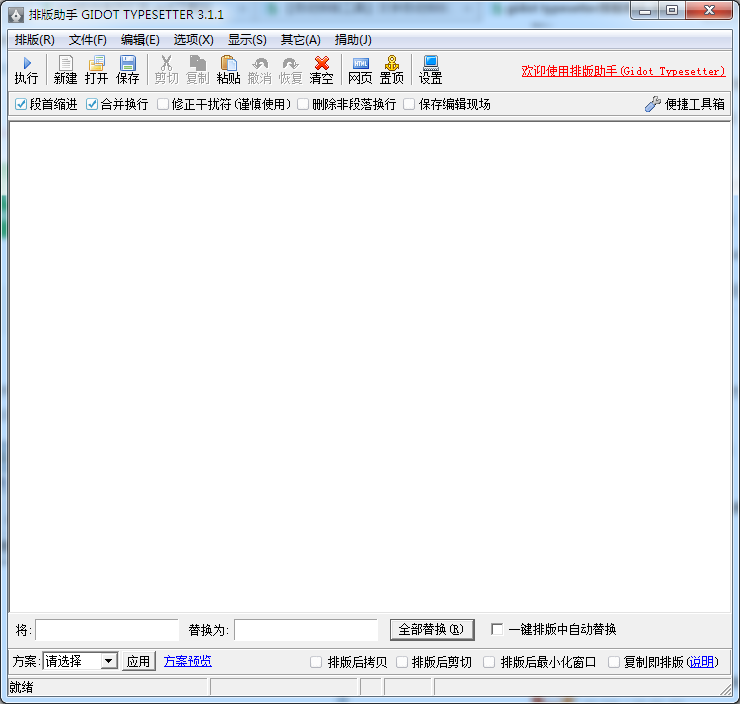
Task: Click the app icon in title bar
Action: pos(16,15)
